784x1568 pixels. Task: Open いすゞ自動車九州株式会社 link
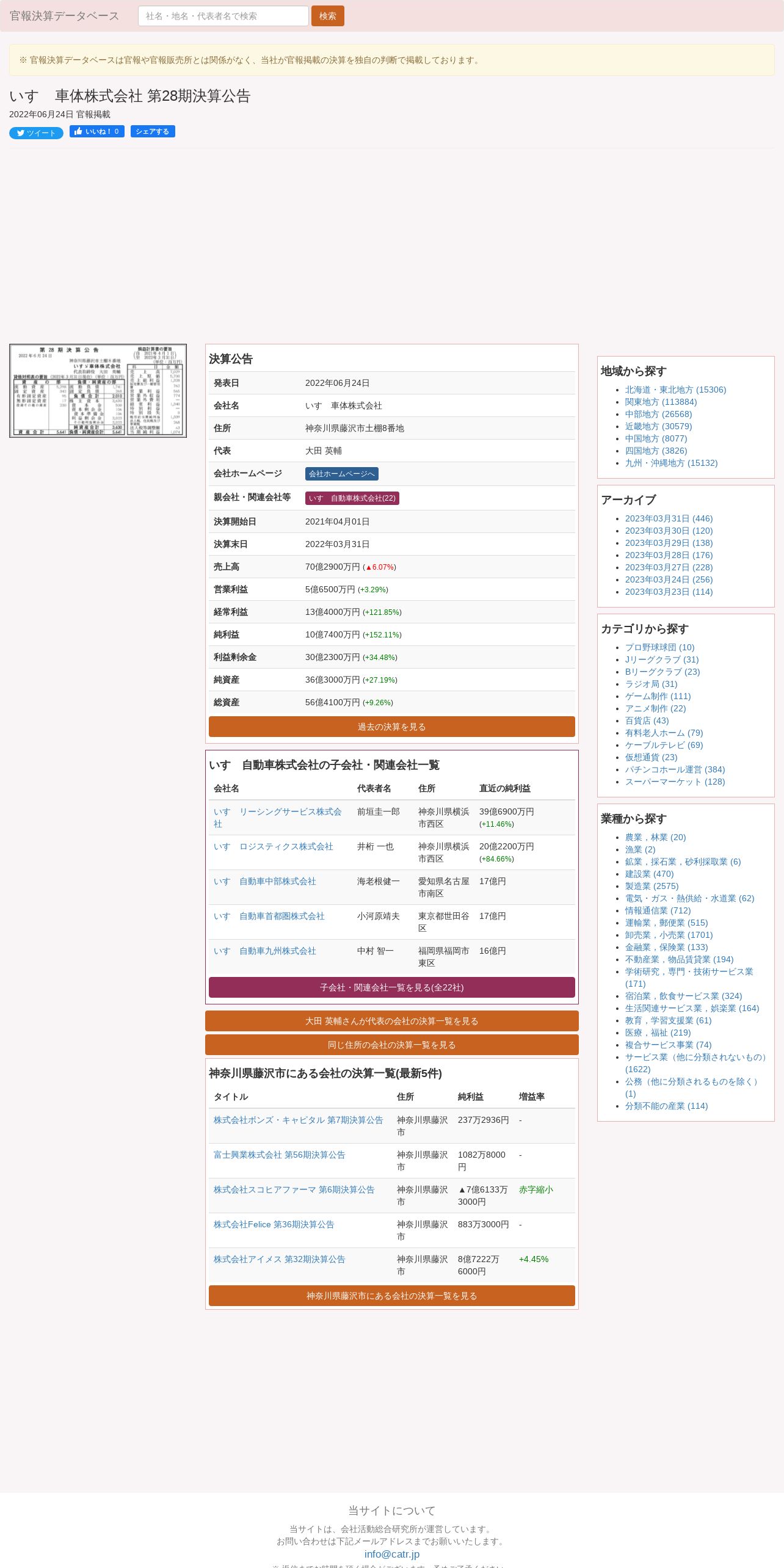[x=265, y=951]
